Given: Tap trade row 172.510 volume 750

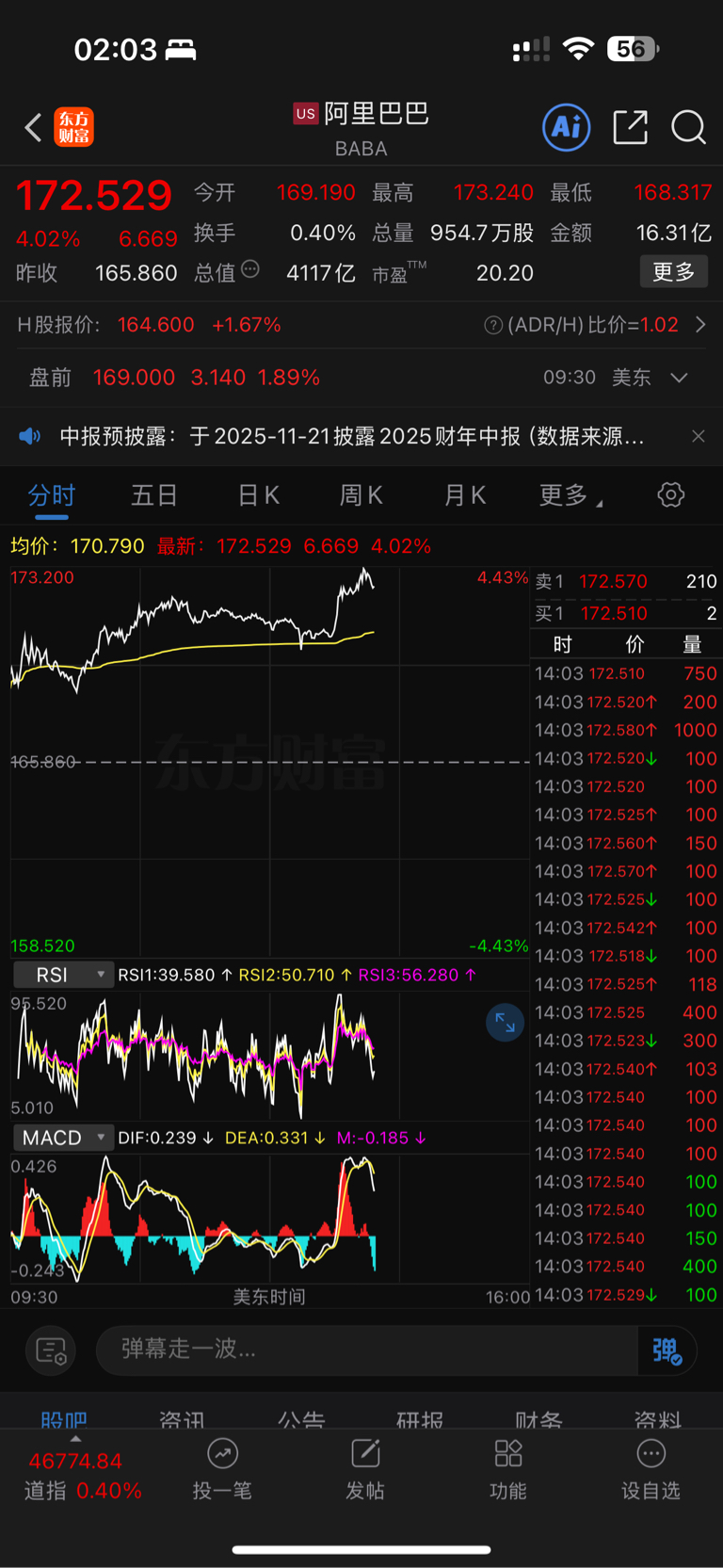Looking at the screenshot, I should pyautogui.click(x=626, y=673).
